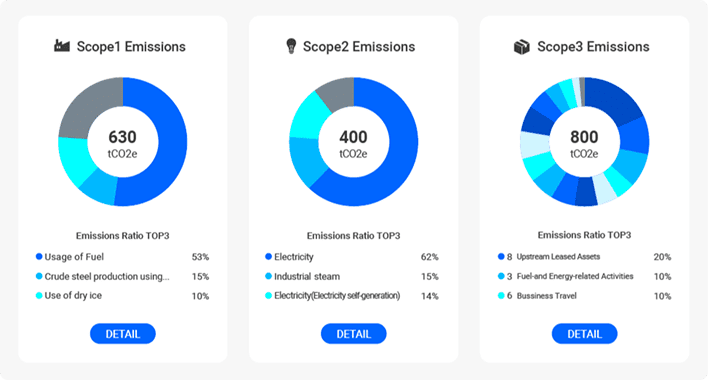Select the Use of dry ice legend entry

(x=122, y=296)
